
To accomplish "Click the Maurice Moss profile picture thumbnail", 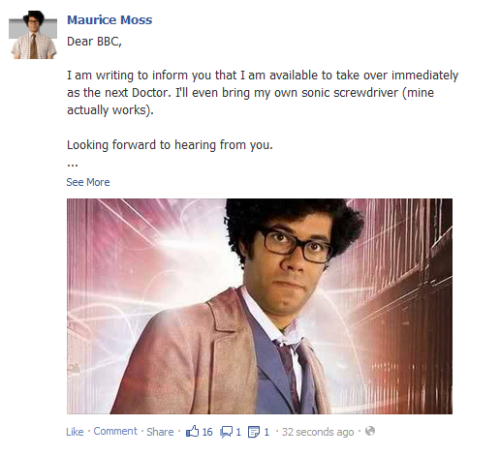I will click(33, 34).
